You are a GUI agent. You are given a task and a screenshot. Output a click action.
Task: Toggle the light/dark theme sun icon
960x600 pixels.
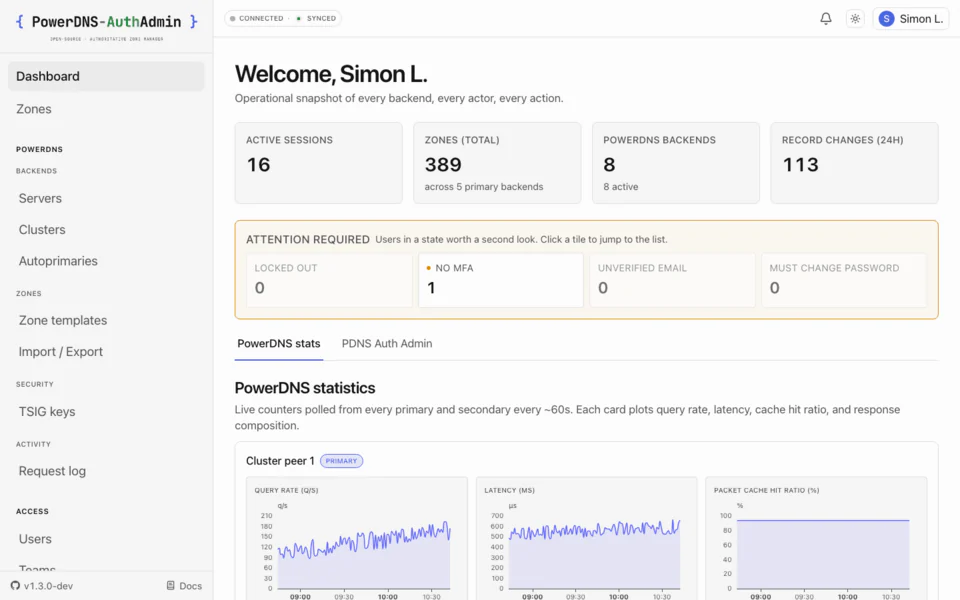click(855, 18)
